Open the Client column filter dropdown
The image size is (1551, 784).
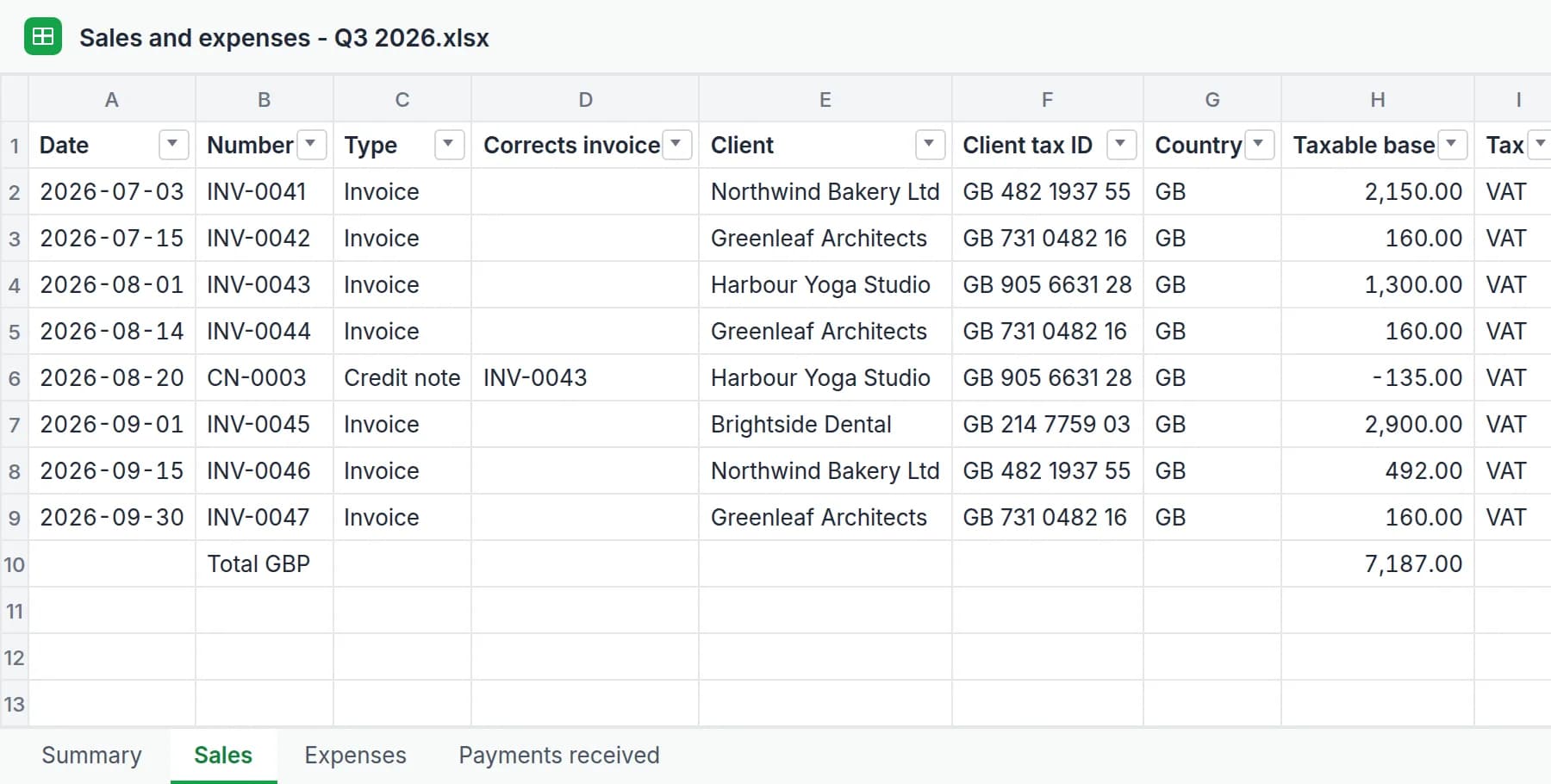point(930,144)
